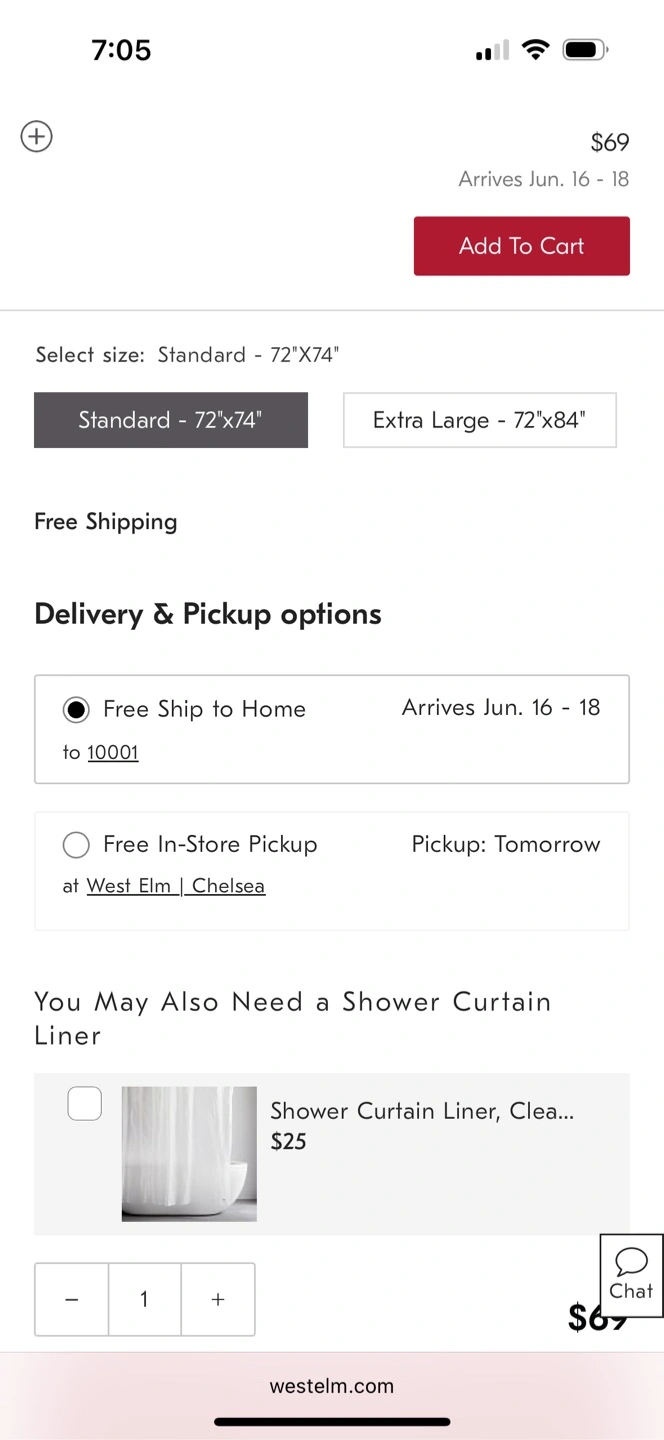Open the Chat speech bubble widget
Image resolution: width=664 pixels, height=1440 pixels.
click(631, 1274)
